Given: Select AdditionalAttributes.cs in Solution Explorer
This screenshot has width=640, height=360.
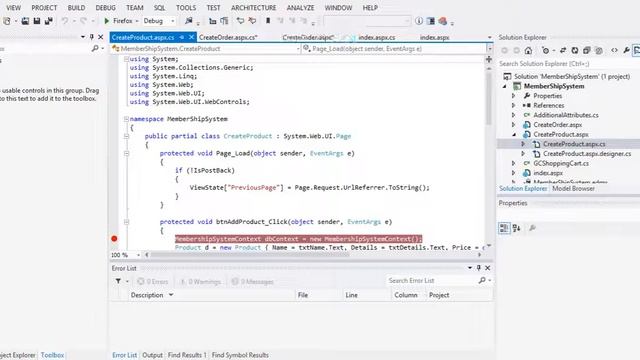Looking at the screenshot, I should [x=566, y=115].
